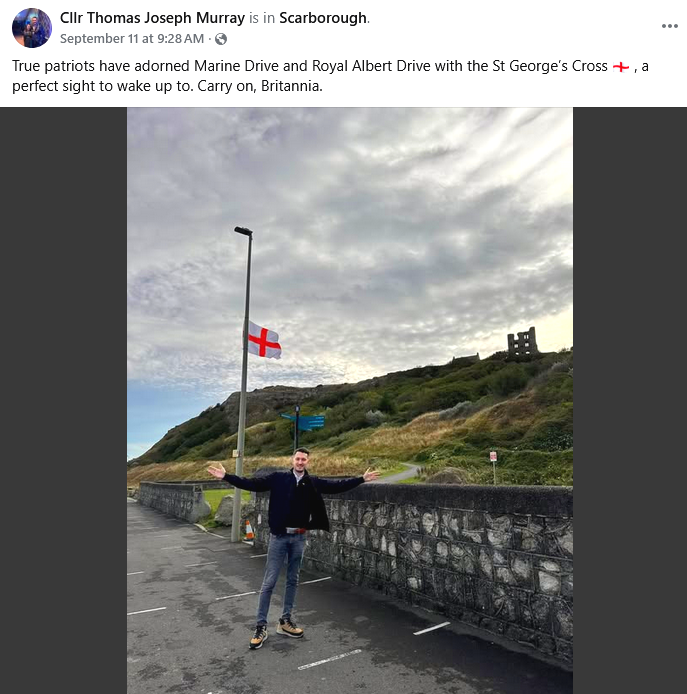The width and height of the screenshot is (687, 694).
Task: Open the author's round profile picture
Action: (x=32, y=28)
